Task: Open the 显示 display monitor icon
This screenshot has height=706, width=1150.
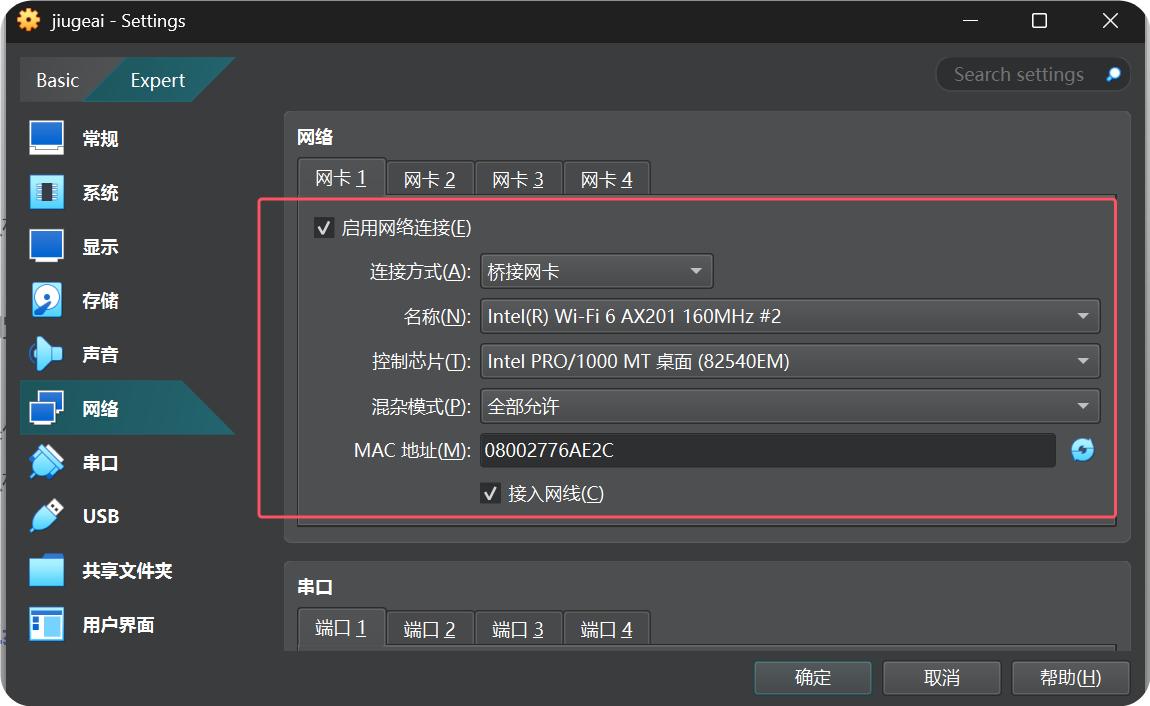Action: [46, 246]
